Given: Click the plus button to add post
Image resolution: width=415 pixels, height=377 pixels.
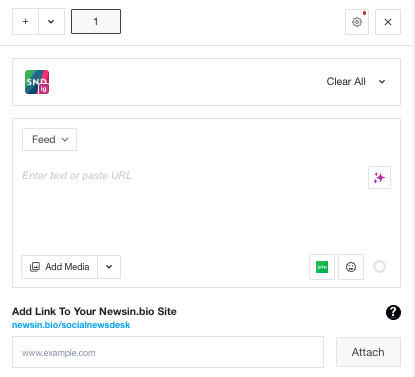Looking at the screenshot, I should [25, 22].
